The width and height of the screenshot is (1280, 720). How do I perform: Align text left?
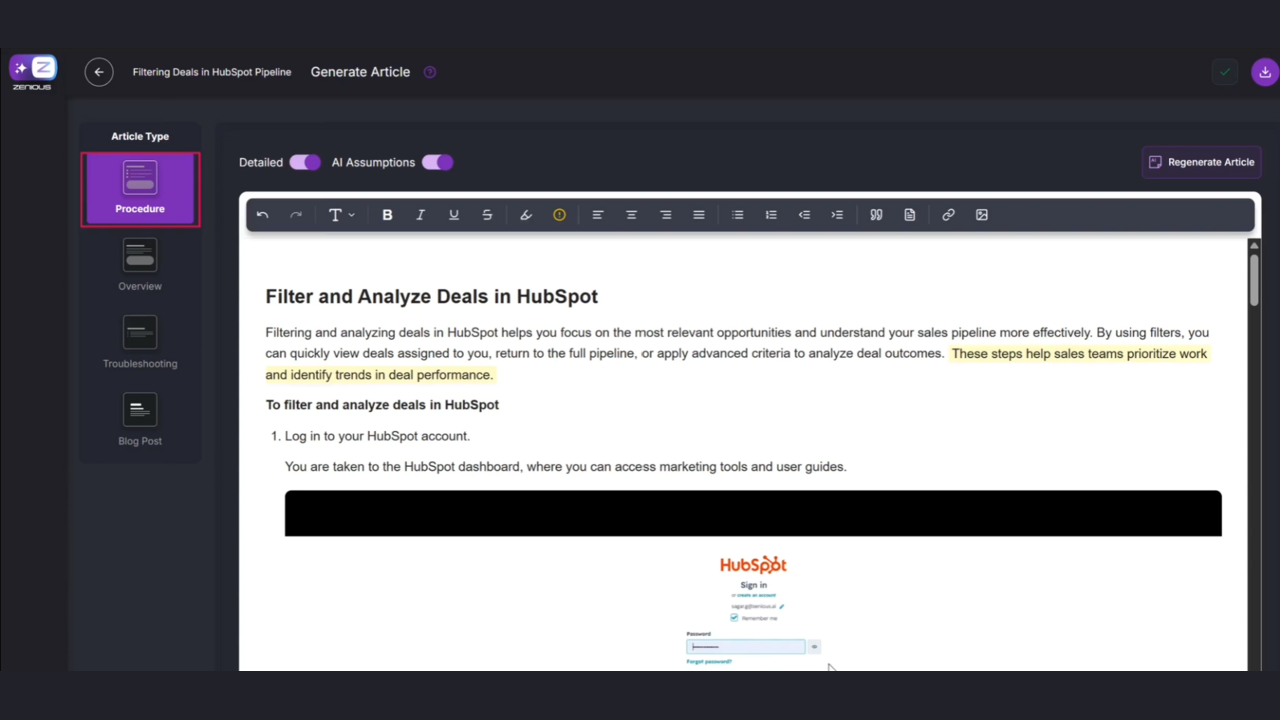point(598,215)
